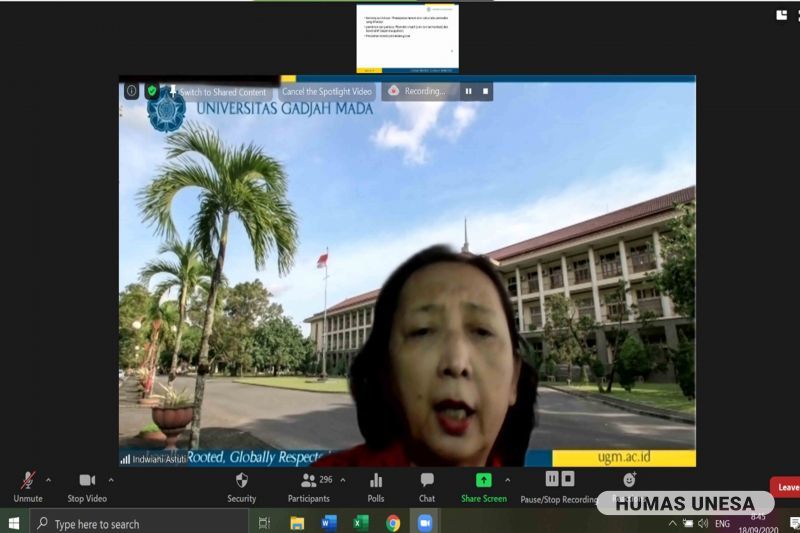This screenshot has width=800, height=533.
Task: Open Task View in taskbar
Action: point(264,523)
